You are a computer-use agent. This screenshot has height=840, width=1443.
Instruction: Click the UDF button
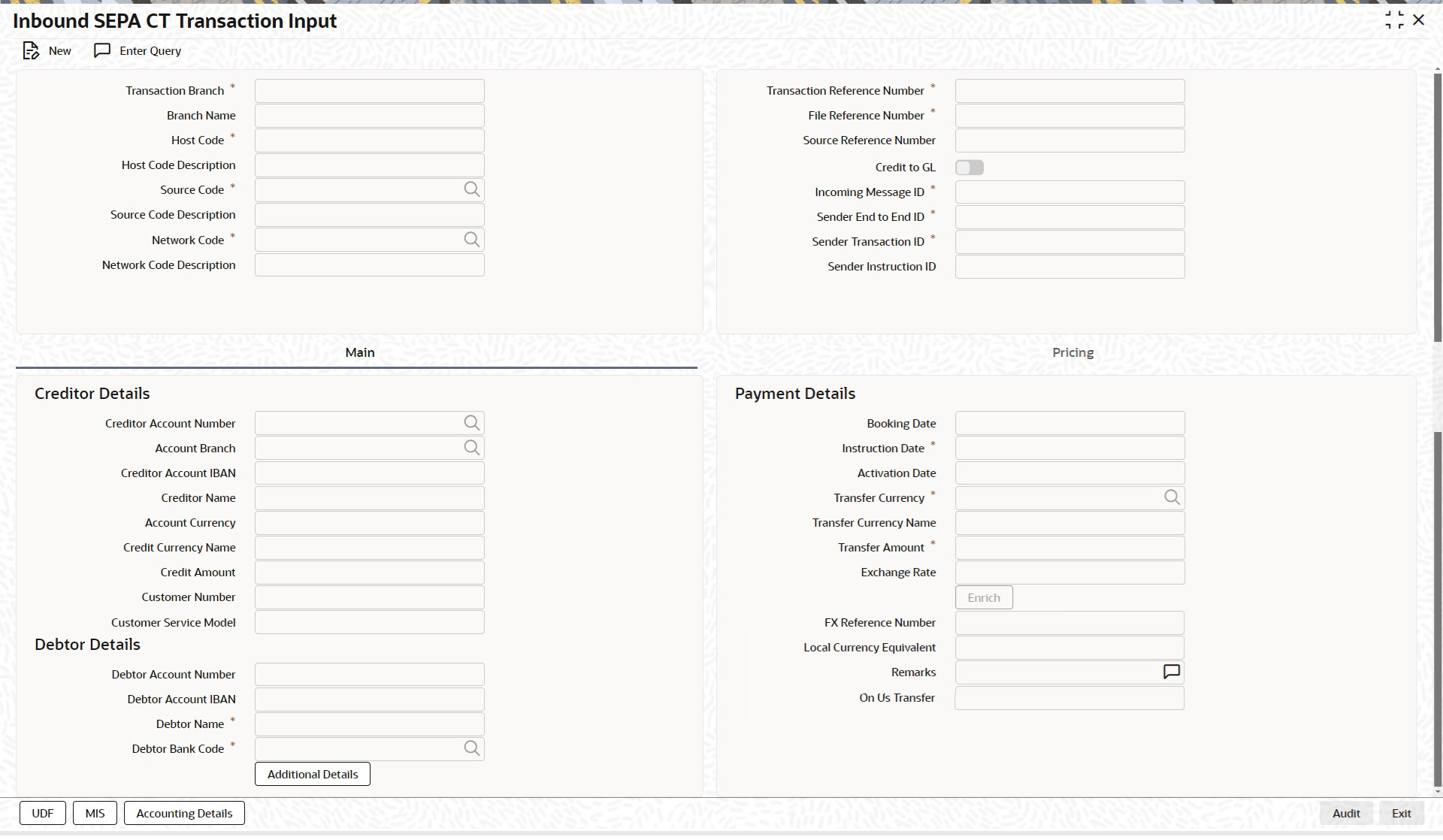point(43,813)
